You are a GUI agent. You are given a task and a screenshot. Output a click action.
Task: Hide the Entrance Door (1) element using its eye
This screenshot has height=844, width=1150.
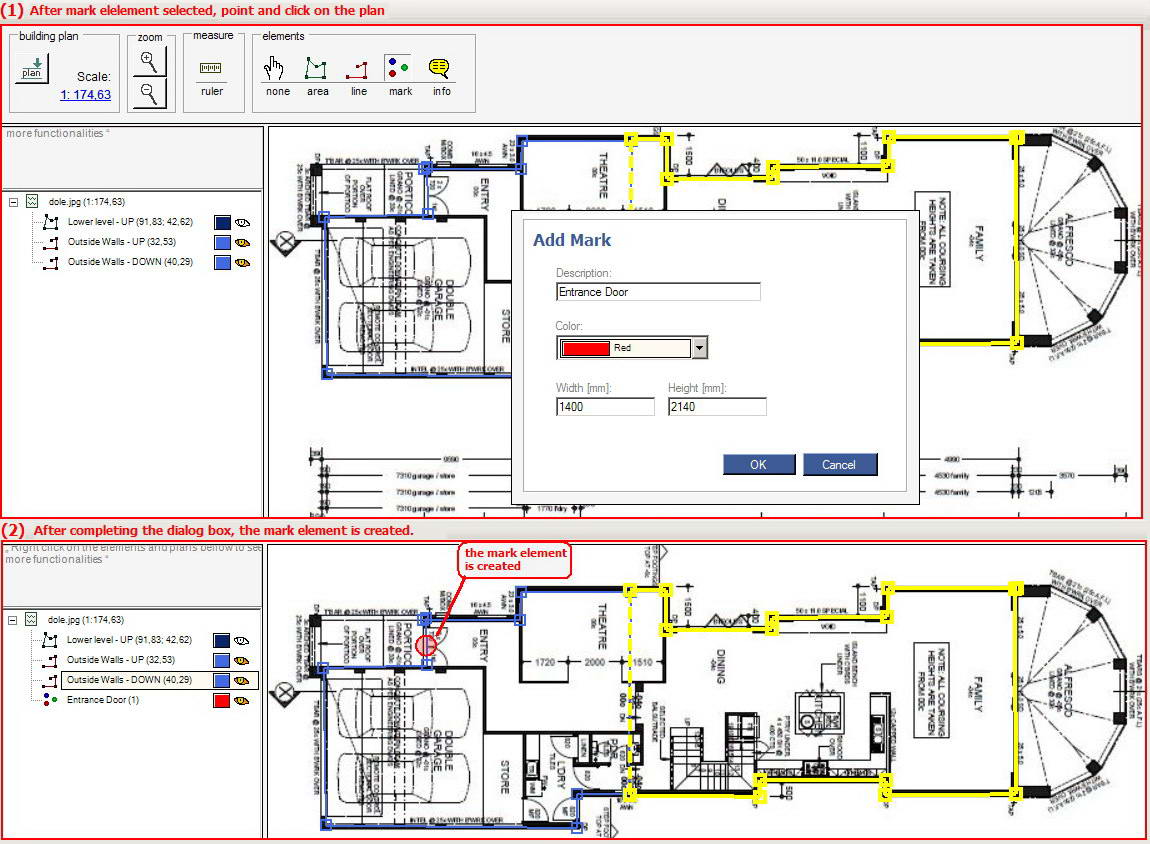tap(241, 701)
